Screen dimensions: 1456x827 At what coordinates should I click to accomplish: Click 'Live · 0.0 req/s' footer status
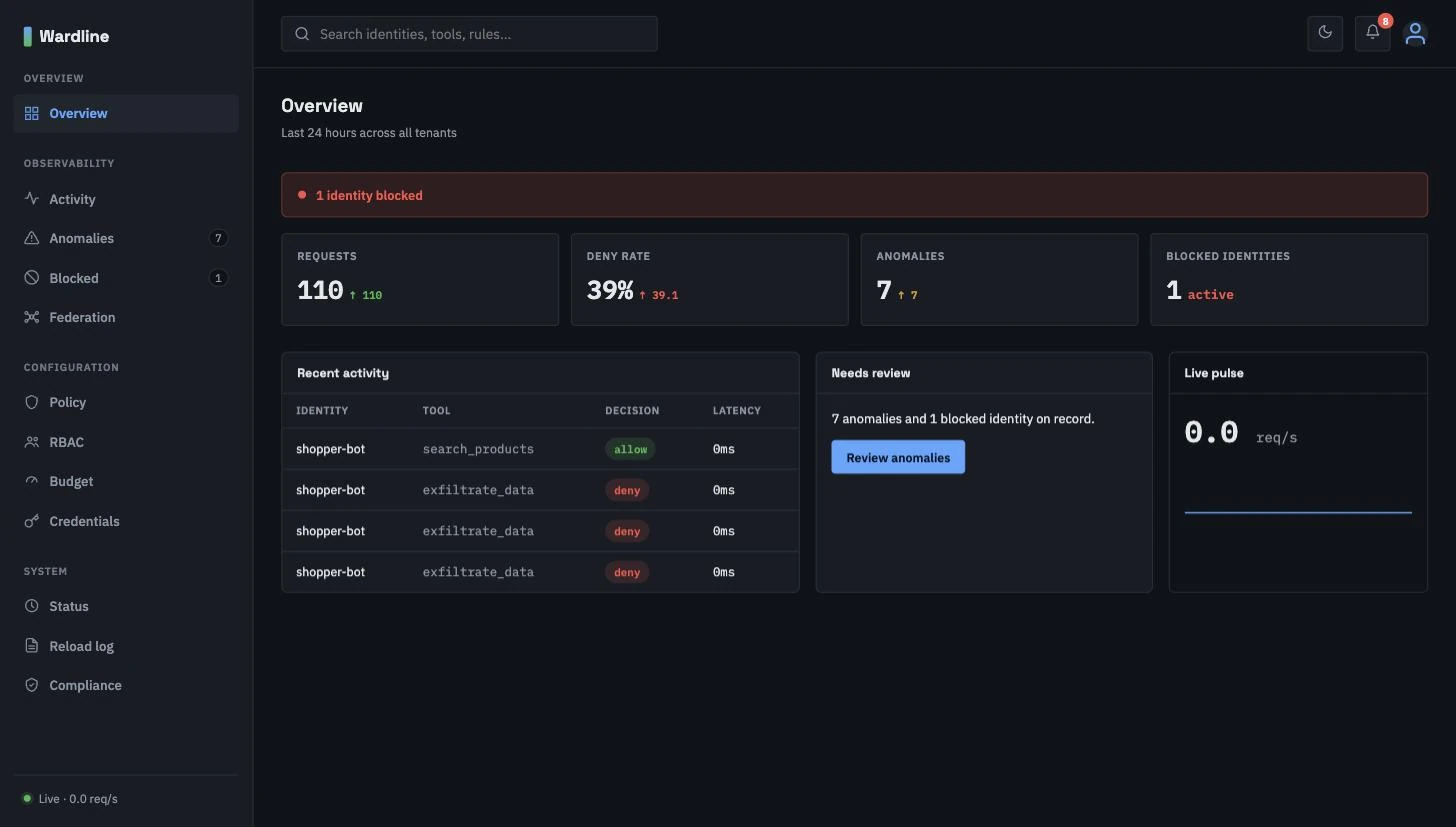[78, 799]
